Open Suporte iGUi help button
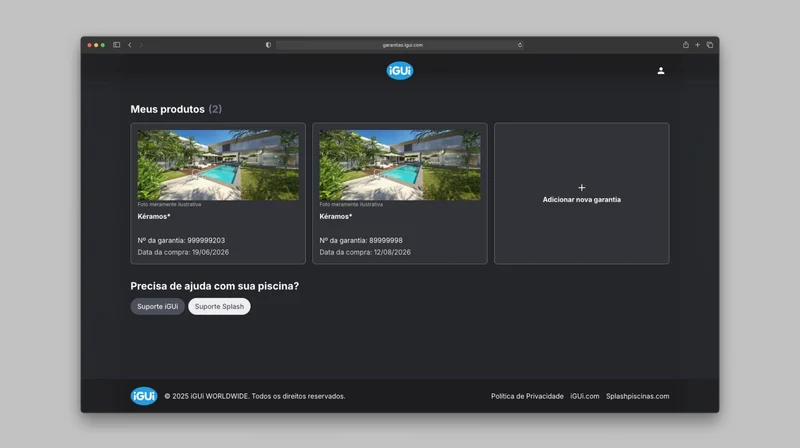This screenshot has height=448, width=800. click(158, 307)
